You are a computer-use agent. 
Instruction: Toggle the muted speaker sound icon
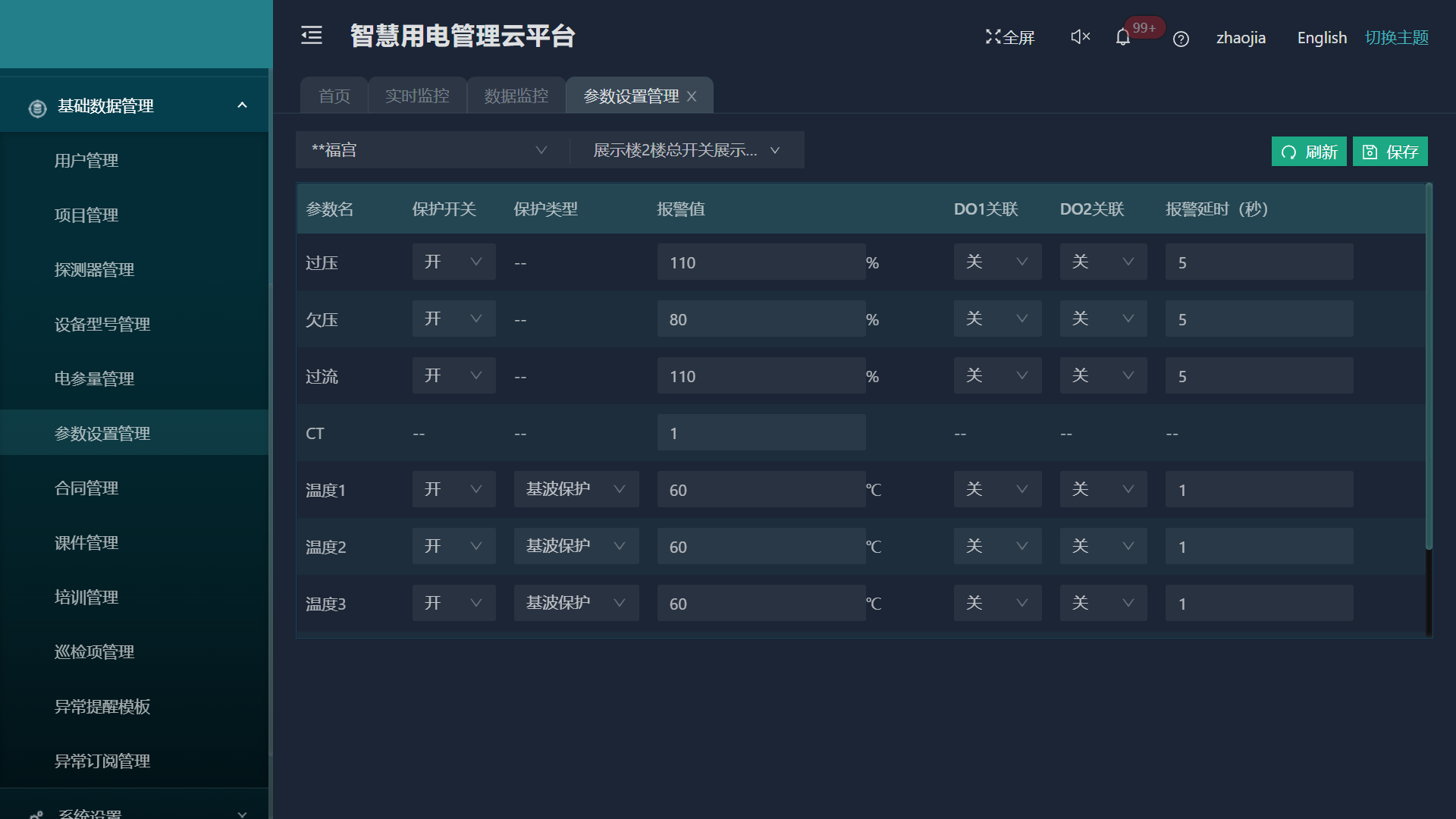[x=1080, y=36]
